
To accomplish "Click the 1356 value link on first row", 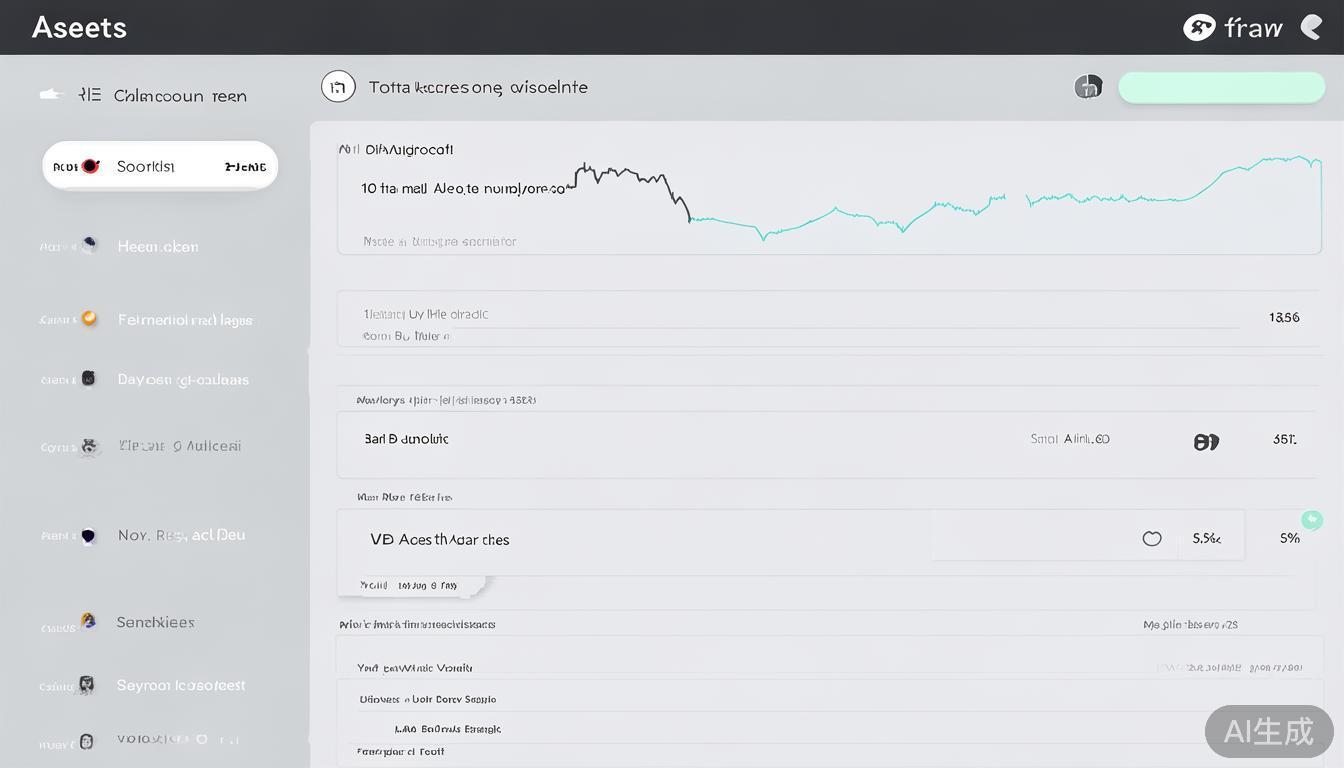I will (x=1283, y=317).
